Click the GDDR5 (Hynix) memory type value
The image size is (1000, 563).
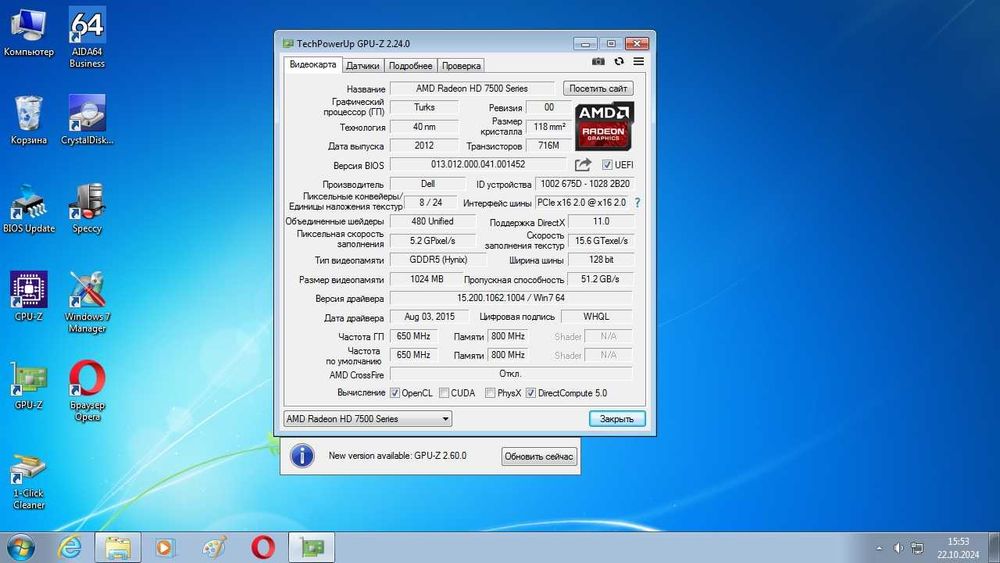click(438, 260)
